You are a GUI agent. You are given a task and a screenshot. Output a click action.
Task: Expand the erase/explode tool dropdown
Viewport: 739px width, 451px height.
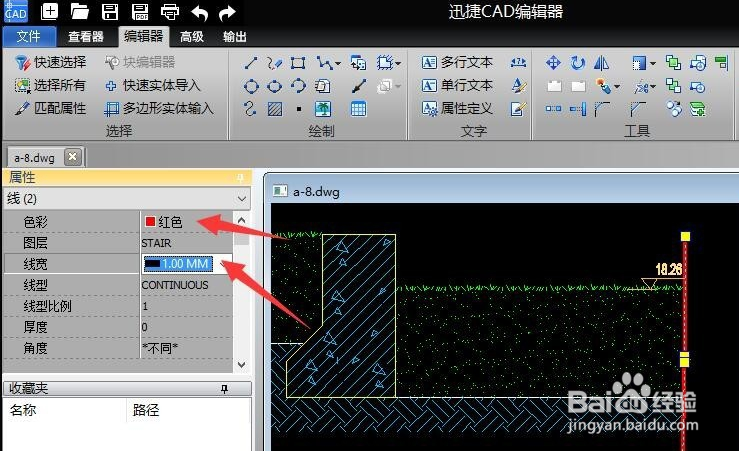617,87
